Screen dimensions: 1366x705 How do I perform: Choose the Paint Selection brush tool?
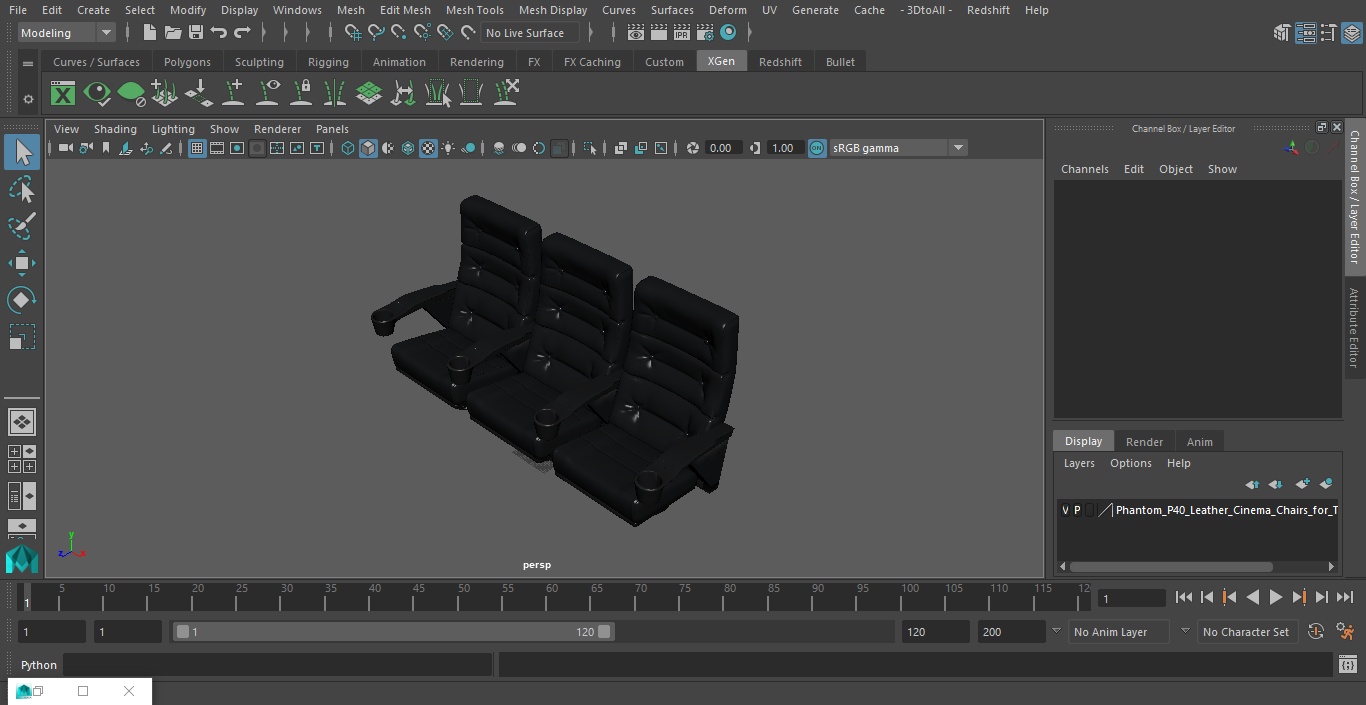21,226
